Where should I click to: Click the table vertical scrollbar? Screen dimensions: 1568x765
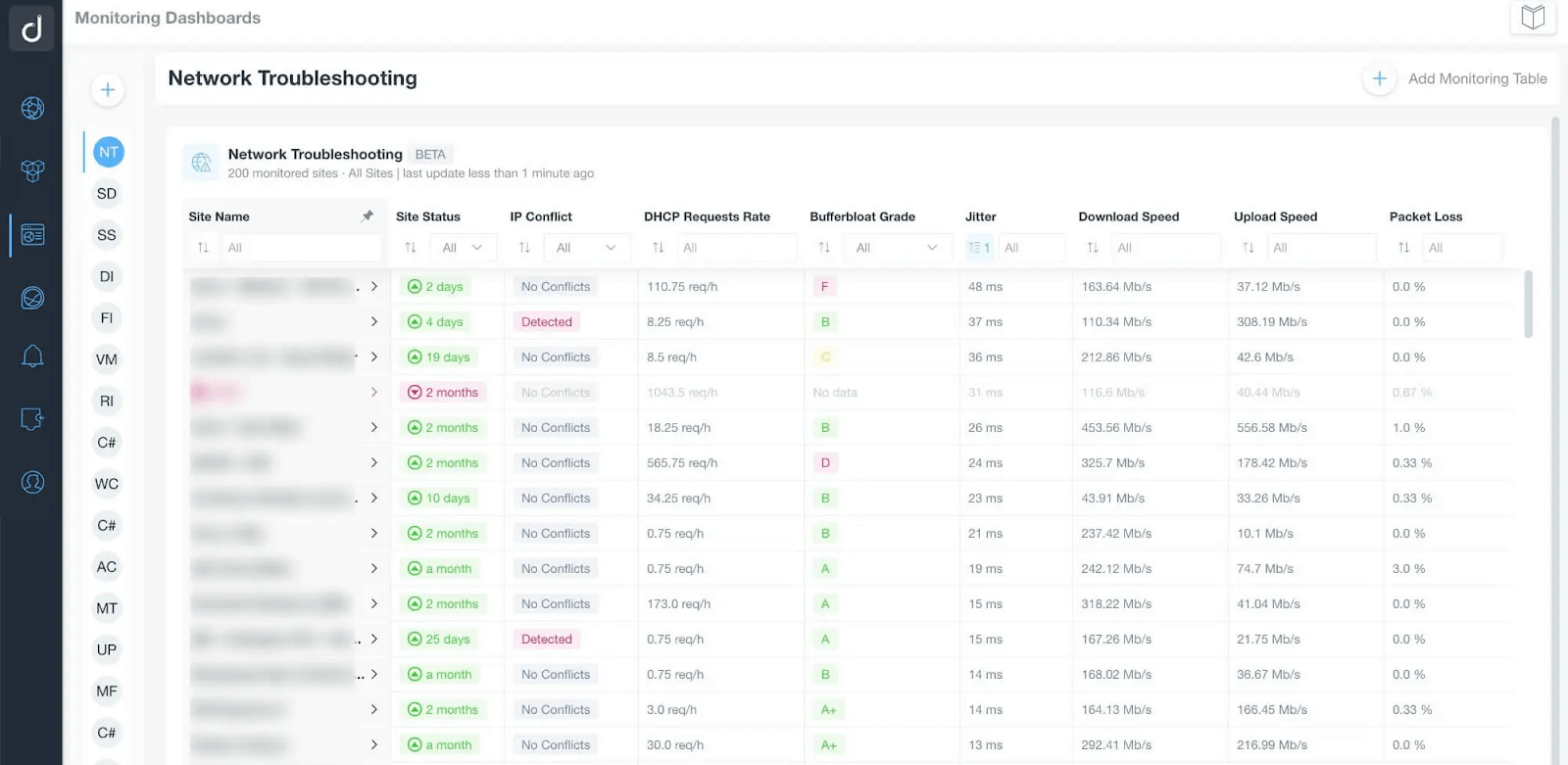(1528, 305)
